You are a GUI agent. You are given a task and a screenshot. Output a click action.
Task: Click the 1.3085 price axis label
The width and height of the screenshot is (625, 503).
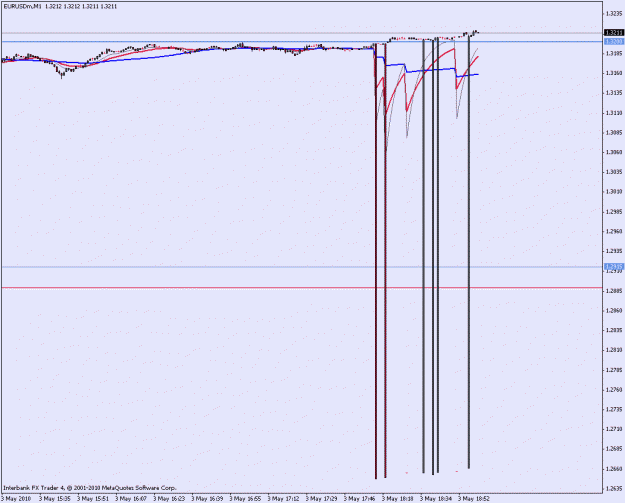tap(614, 132)
